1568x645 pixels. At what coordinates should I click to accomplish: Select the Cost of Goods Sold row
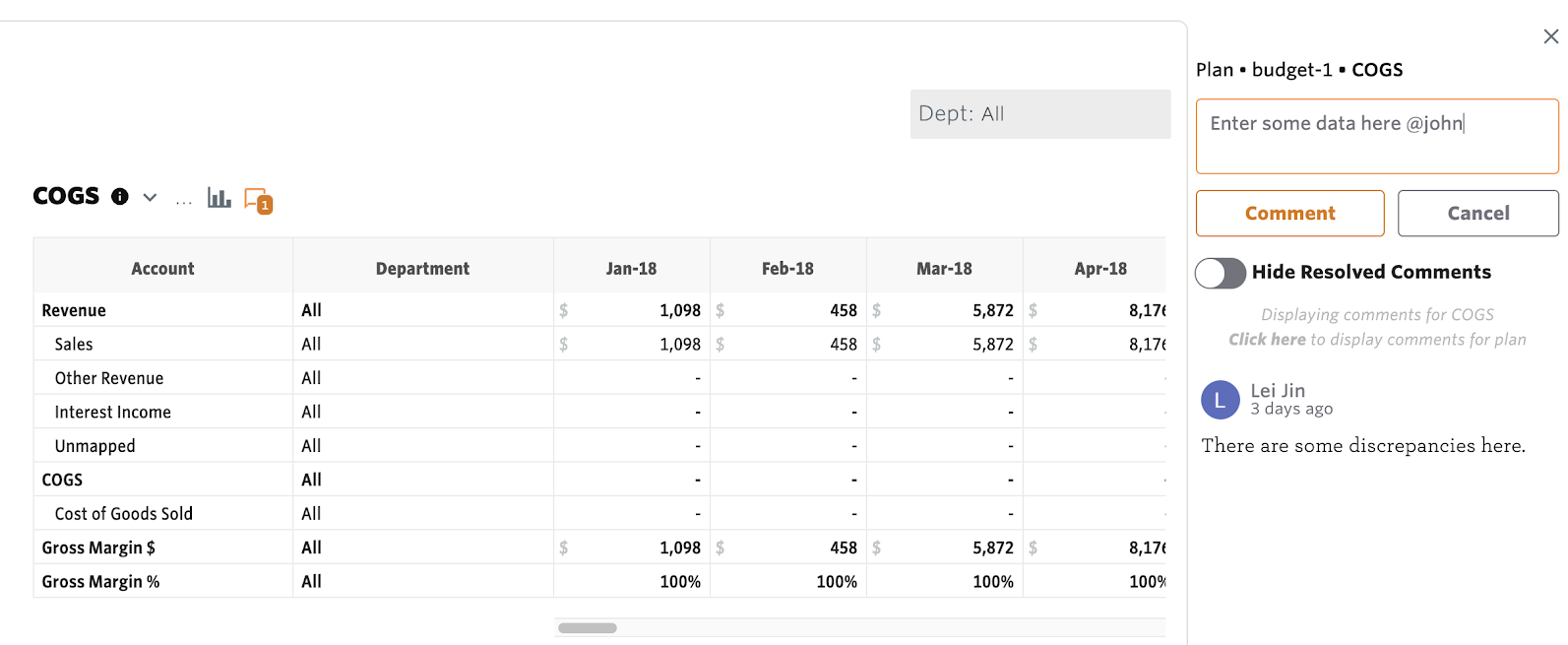click(124, 514)
